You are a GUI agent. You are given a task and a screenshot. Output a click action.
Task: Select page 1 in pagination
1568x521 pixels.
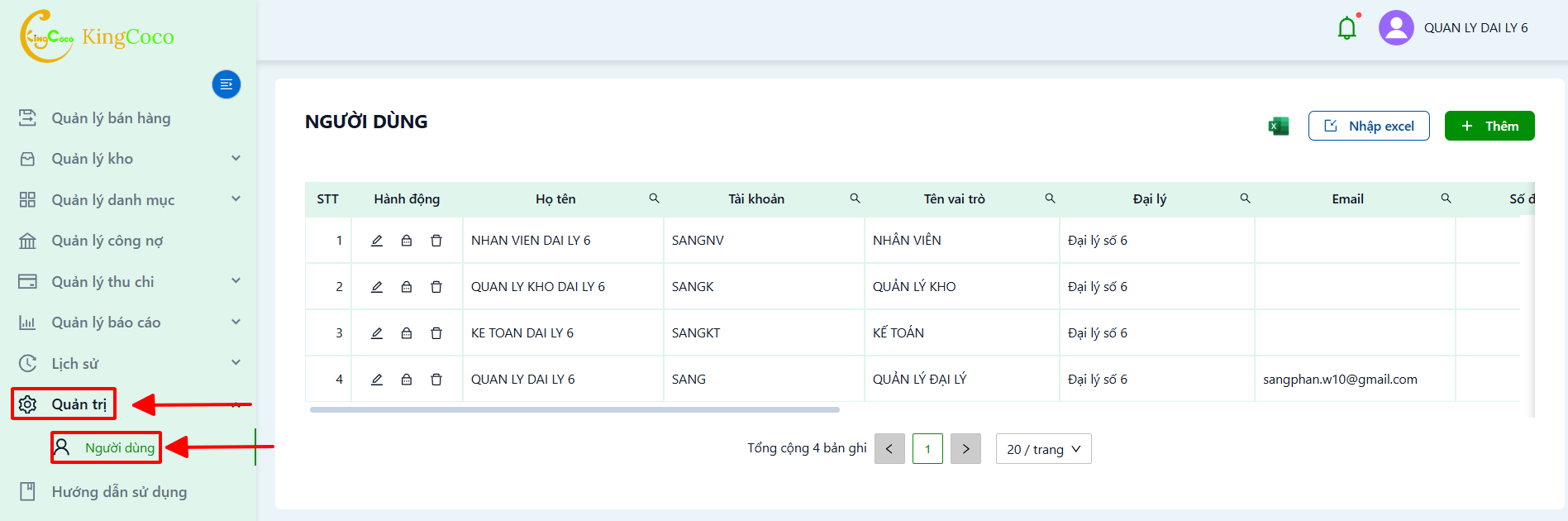pos(927,449)
